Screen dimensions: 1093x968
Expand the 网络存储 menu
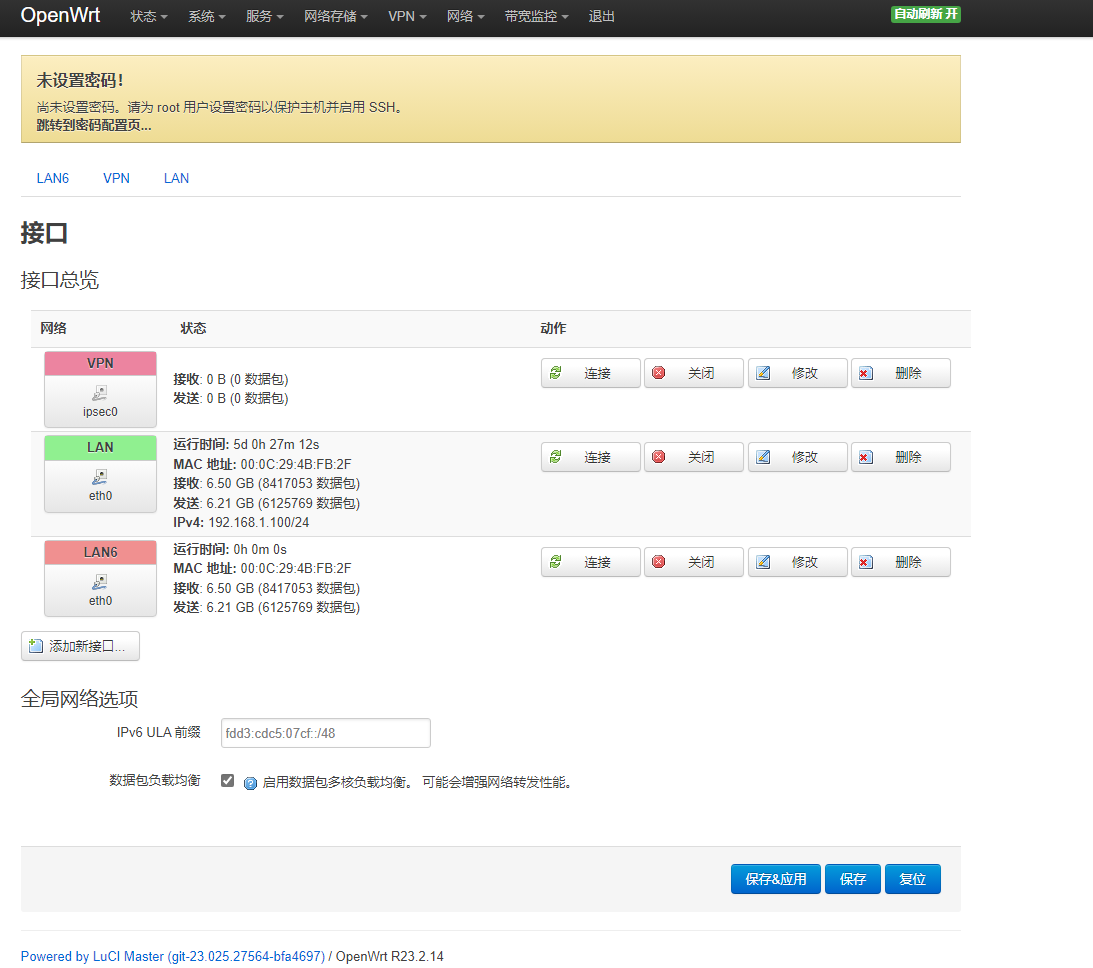335,16
